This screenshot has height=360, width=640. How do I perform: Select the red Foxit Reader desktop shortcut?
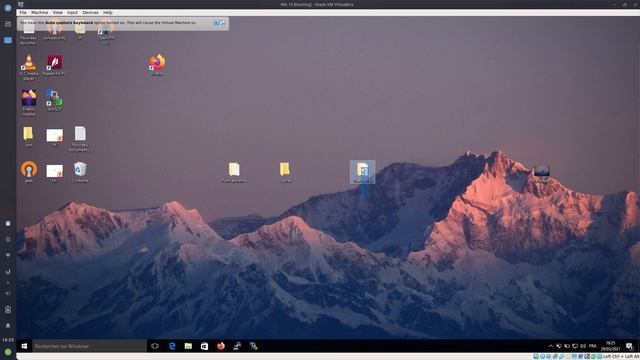tap(55, 65)
